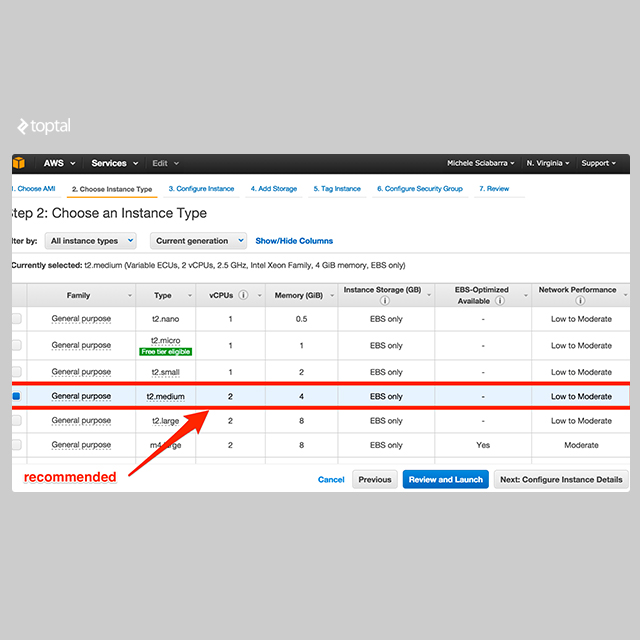640x640 pixels.
Task: Click the Yes EBS-Optimized cell
Action: [x=483, y=445]
